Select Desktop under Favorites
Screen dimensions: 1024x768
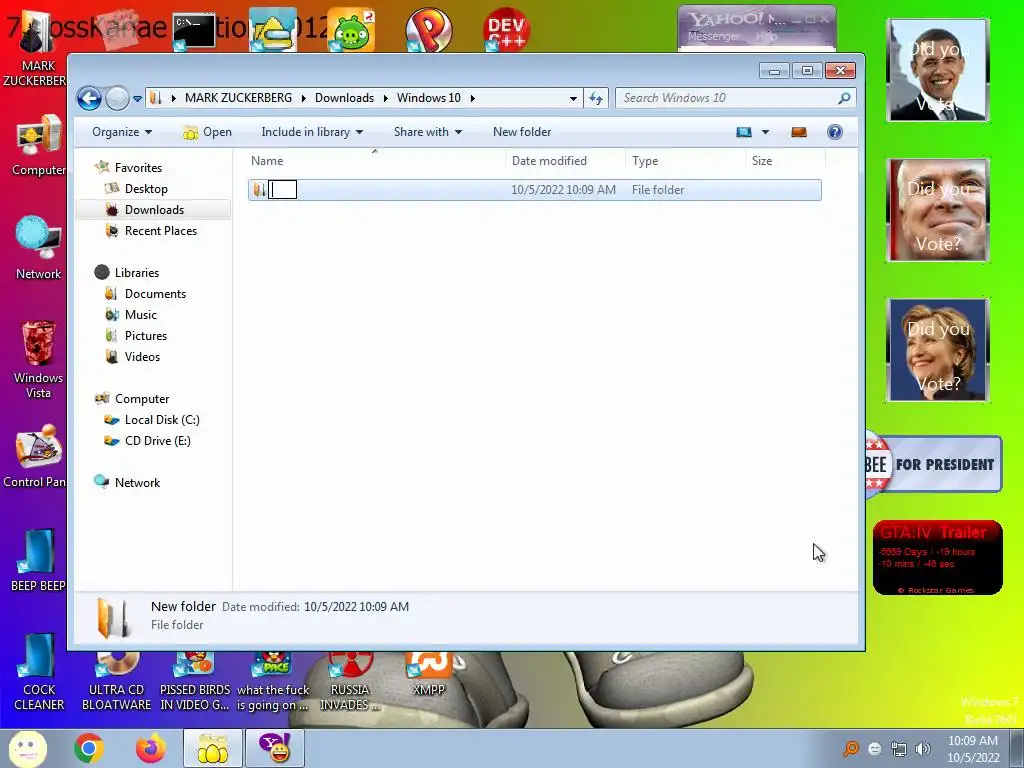pos(146,189)
